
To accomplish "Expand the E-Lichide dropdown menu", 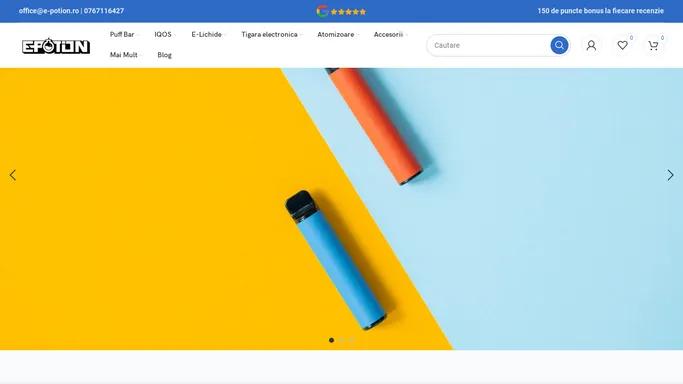I will click(208, 34).
